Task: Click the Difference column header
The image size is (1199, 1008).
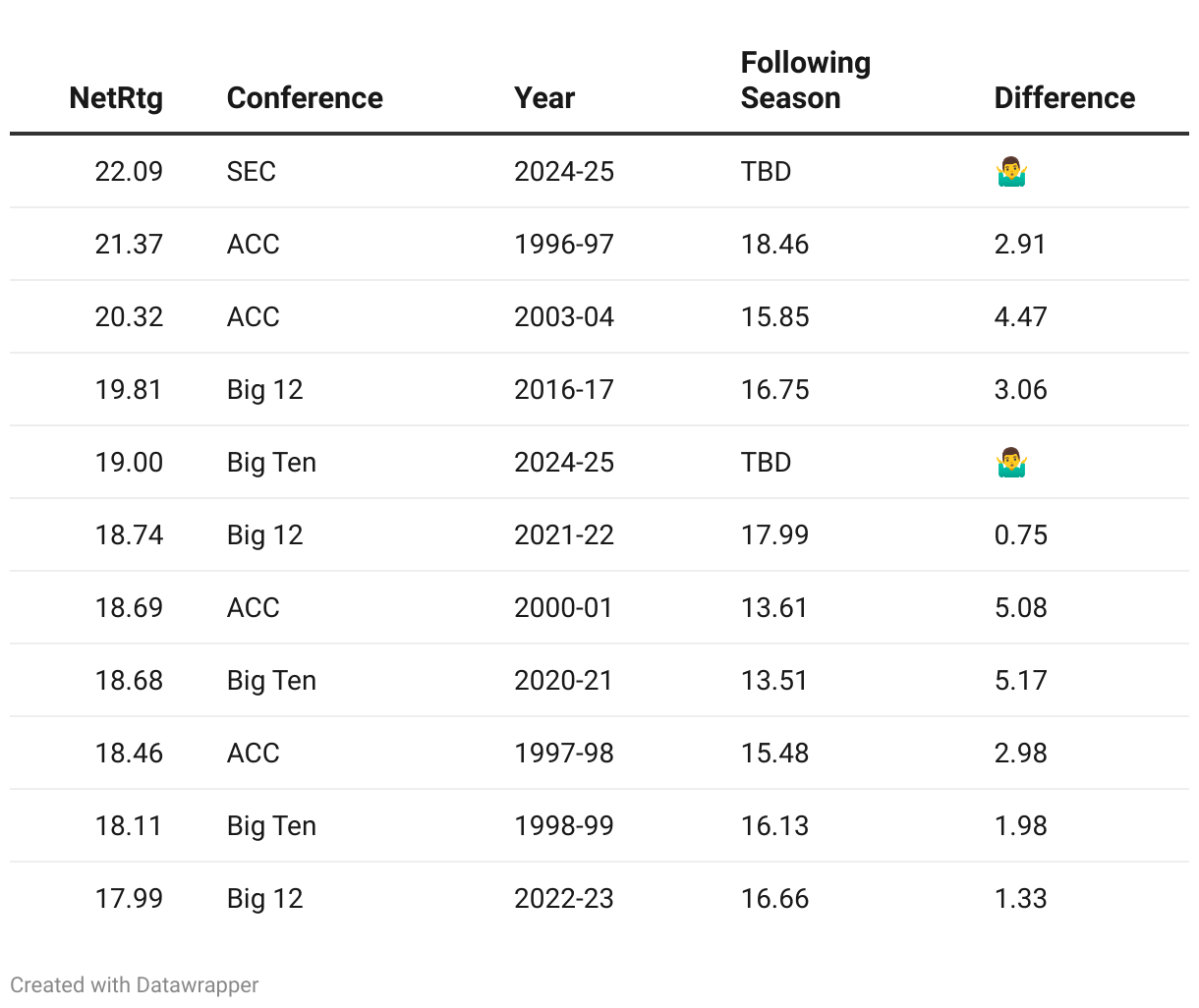Action: 1064,98
